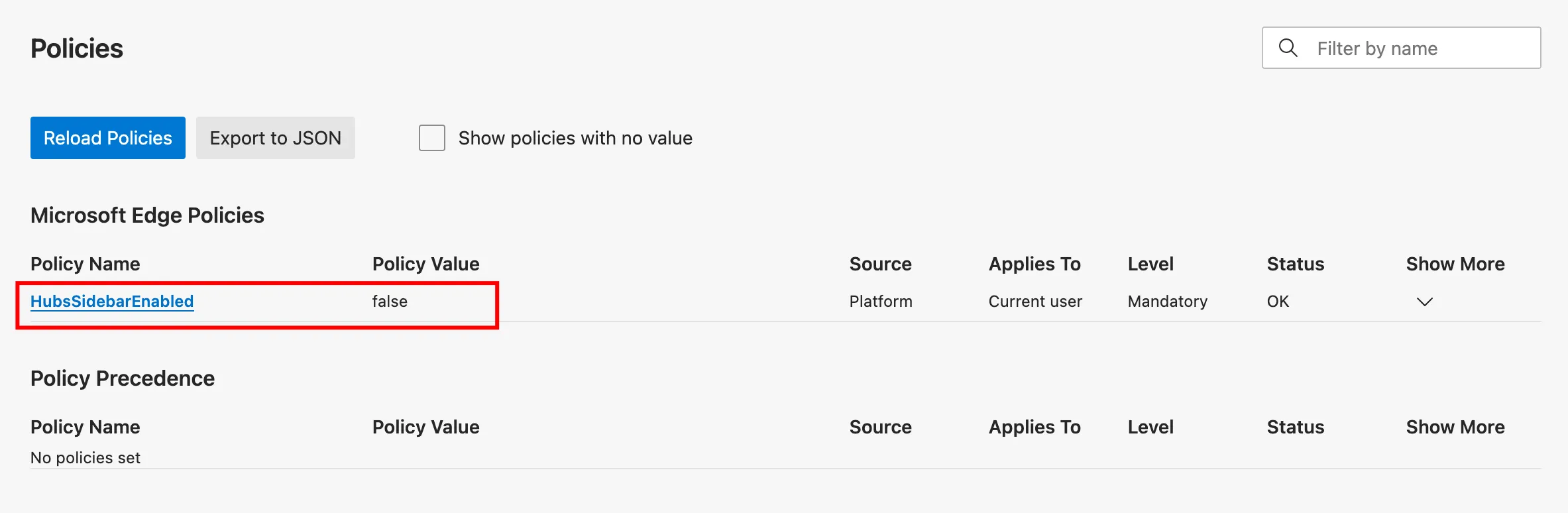The width and height of the screenshot is (1568, 513).
Task: Expand Show More chevron for HubsSidebarEnabled
Action: (1424, 302)
